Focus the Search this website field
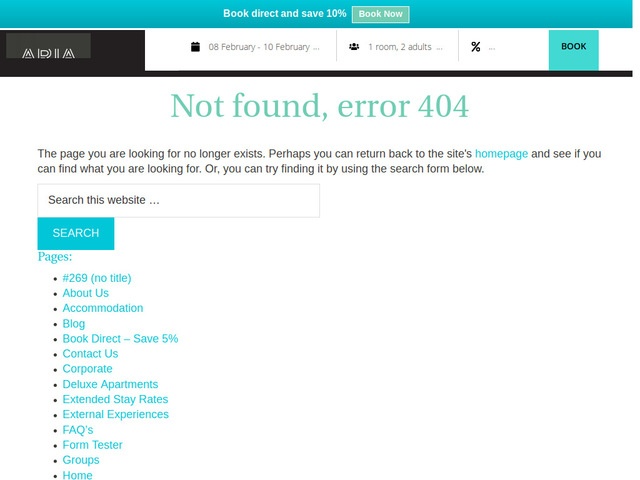Screen dimensions: 640x480 click(x=178, y=200)
